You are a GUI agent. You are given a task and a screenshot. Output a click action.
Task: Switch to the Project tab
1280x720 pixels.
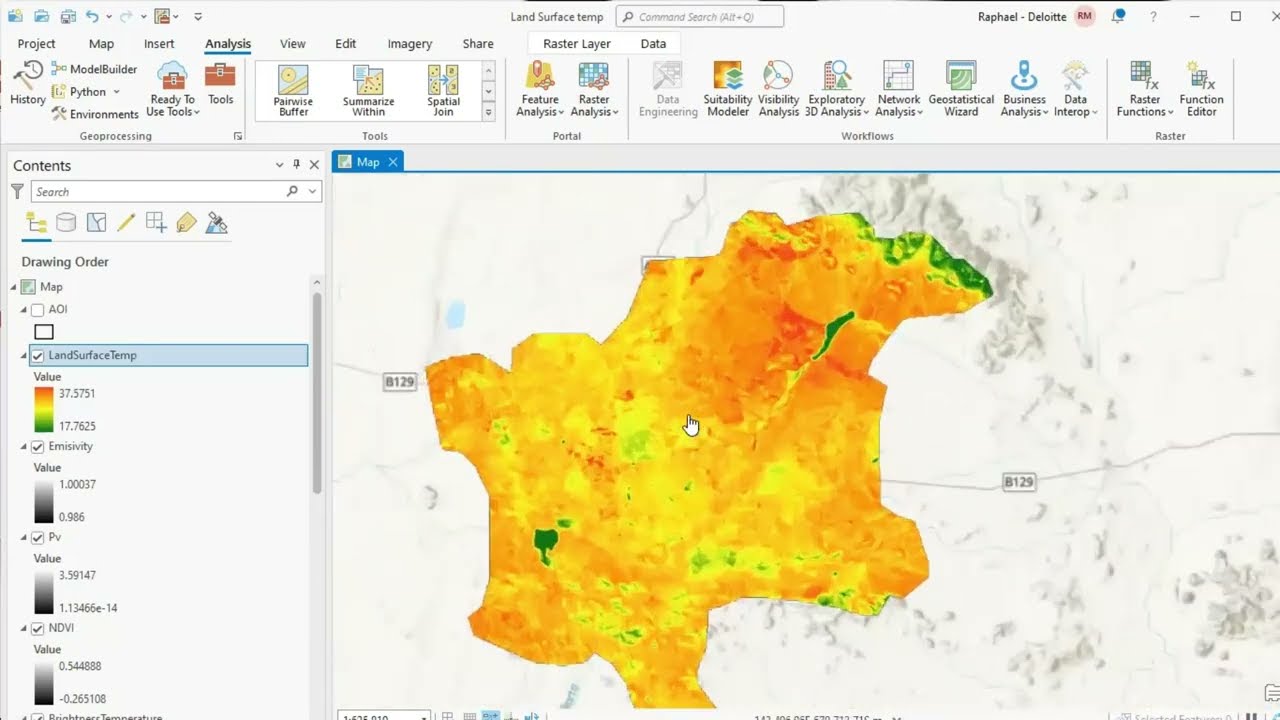coord(37,44)
